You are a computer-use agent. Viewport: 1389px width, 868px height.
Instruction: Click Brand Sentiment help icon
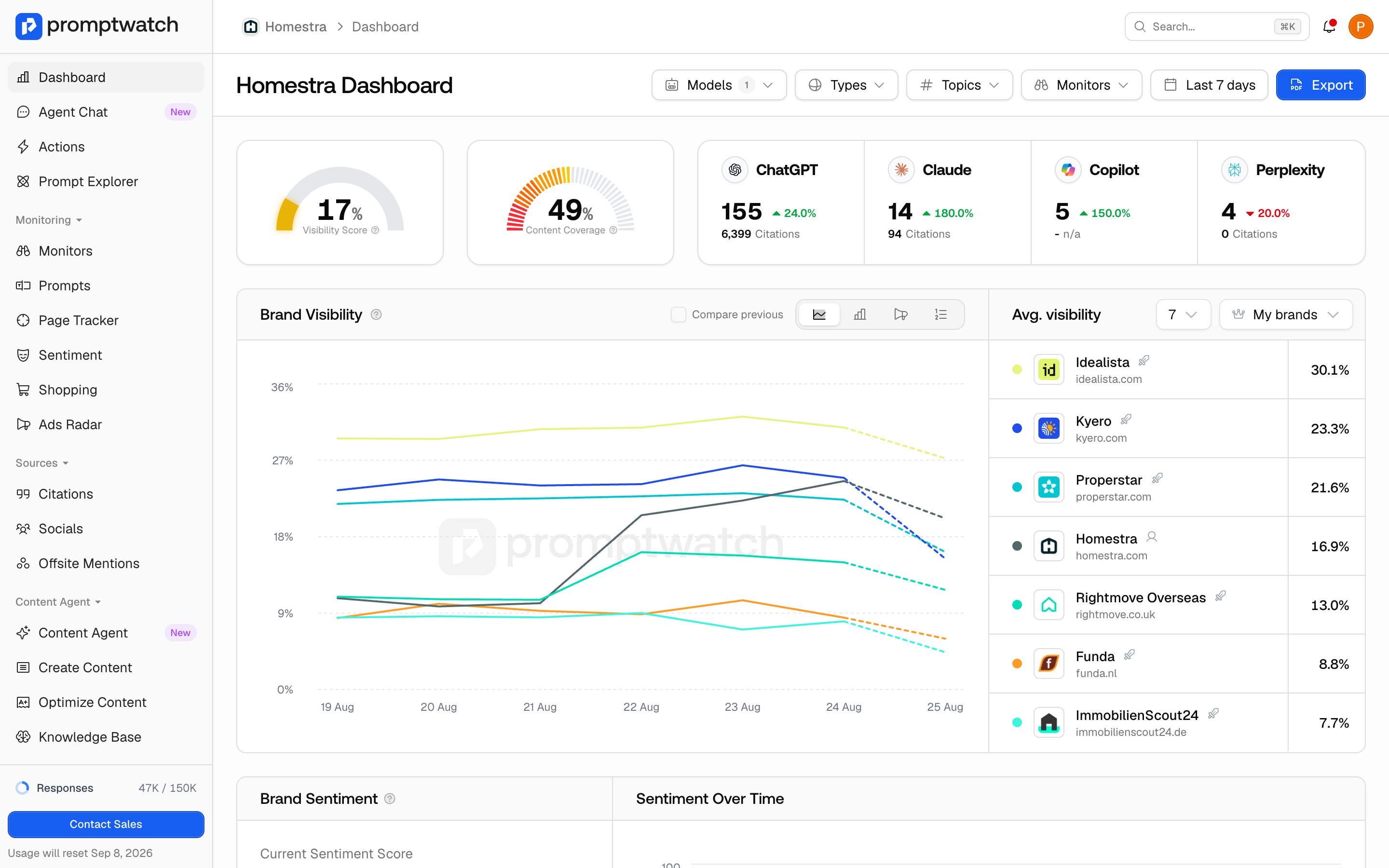390,799
